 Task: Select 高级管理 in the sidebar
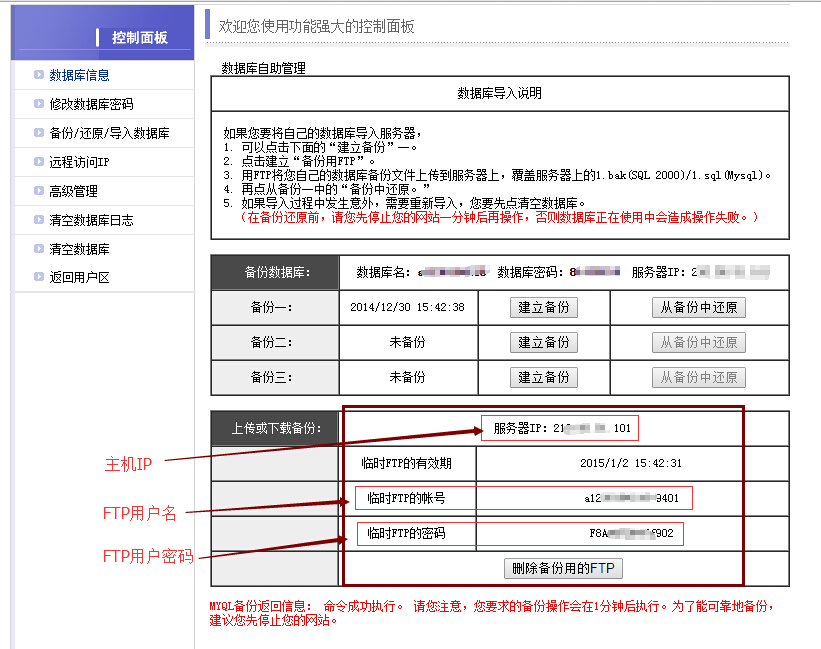coord(73,191)
